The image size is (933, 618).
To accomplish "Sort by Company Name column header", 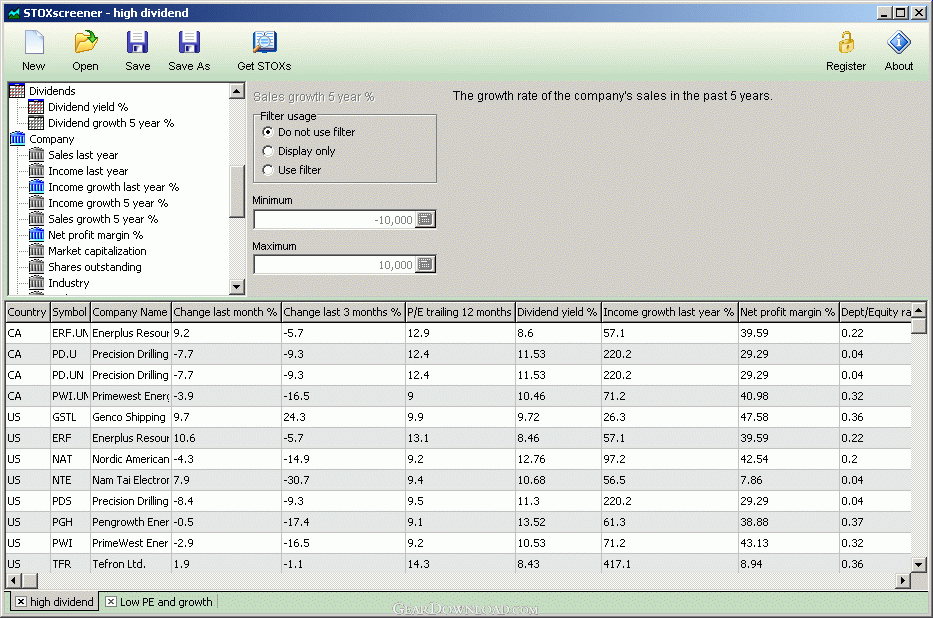I will 130,312.
